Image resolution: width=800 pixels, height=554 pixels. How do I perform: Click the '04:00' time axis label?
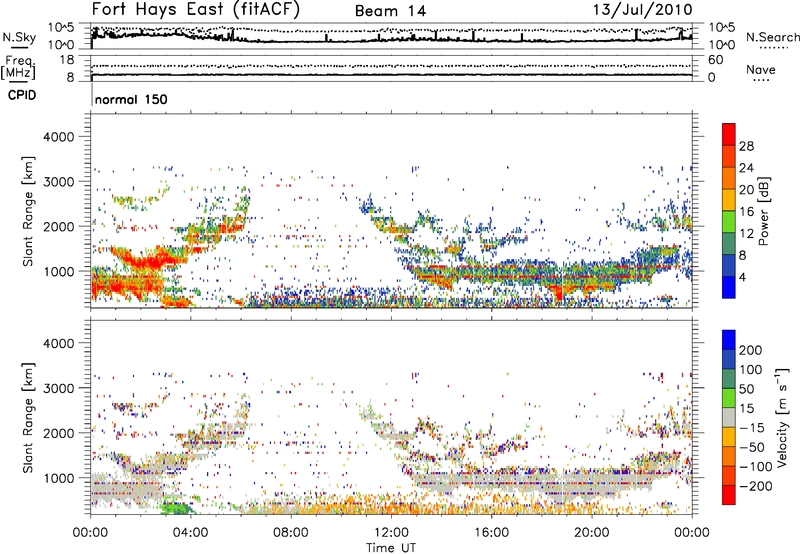[x=190, y=533]
